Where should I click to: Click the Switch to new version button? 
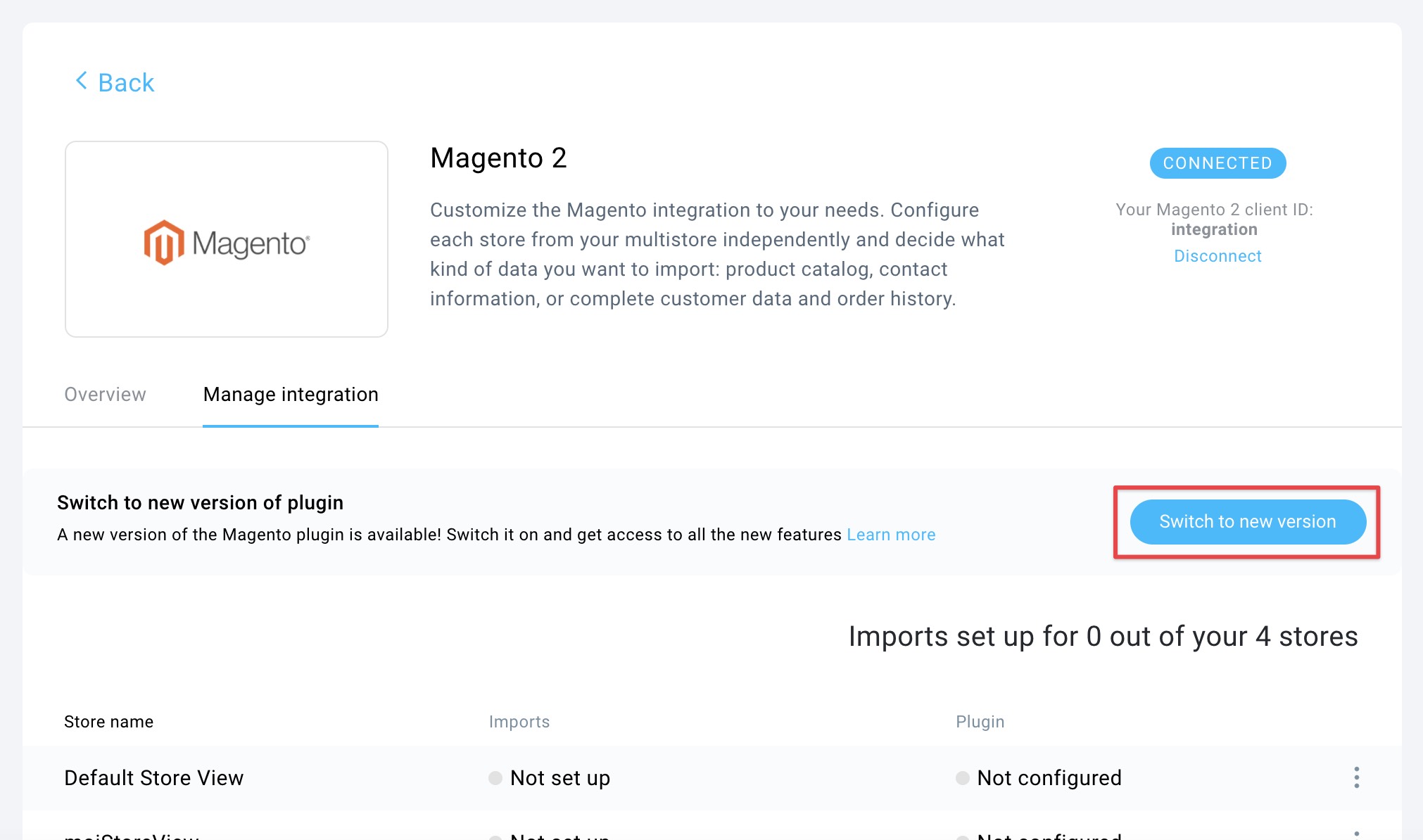tap(1248, 521)
